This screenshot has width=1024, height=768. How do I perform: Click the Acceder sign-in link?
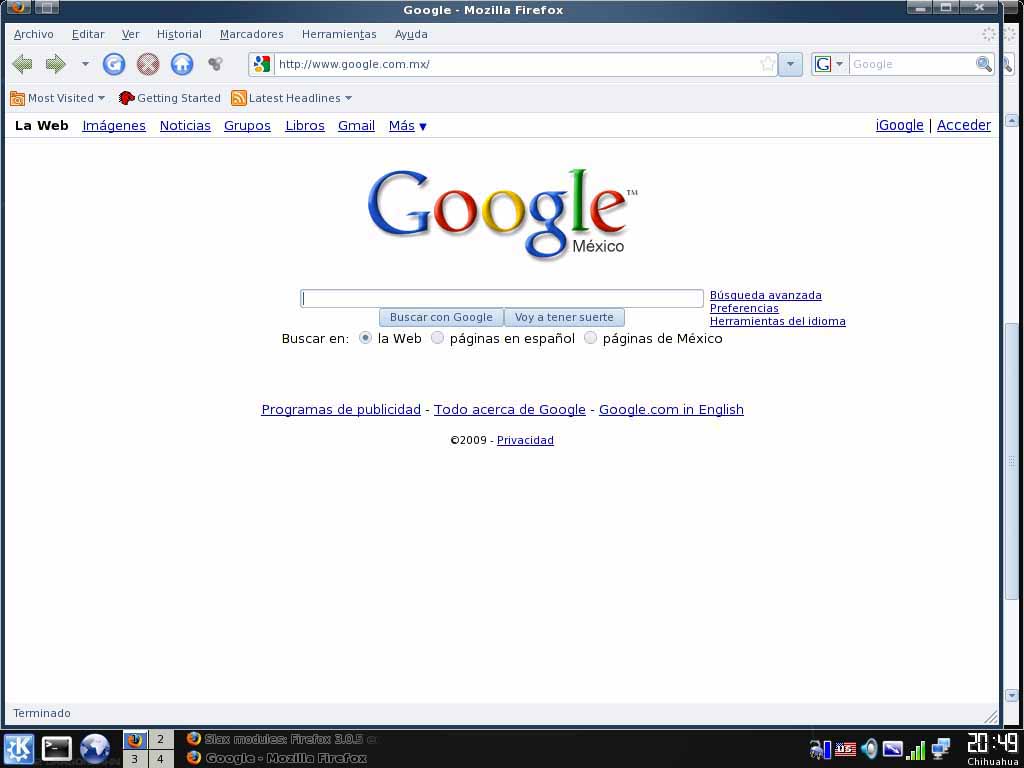[x=963, y=125]
